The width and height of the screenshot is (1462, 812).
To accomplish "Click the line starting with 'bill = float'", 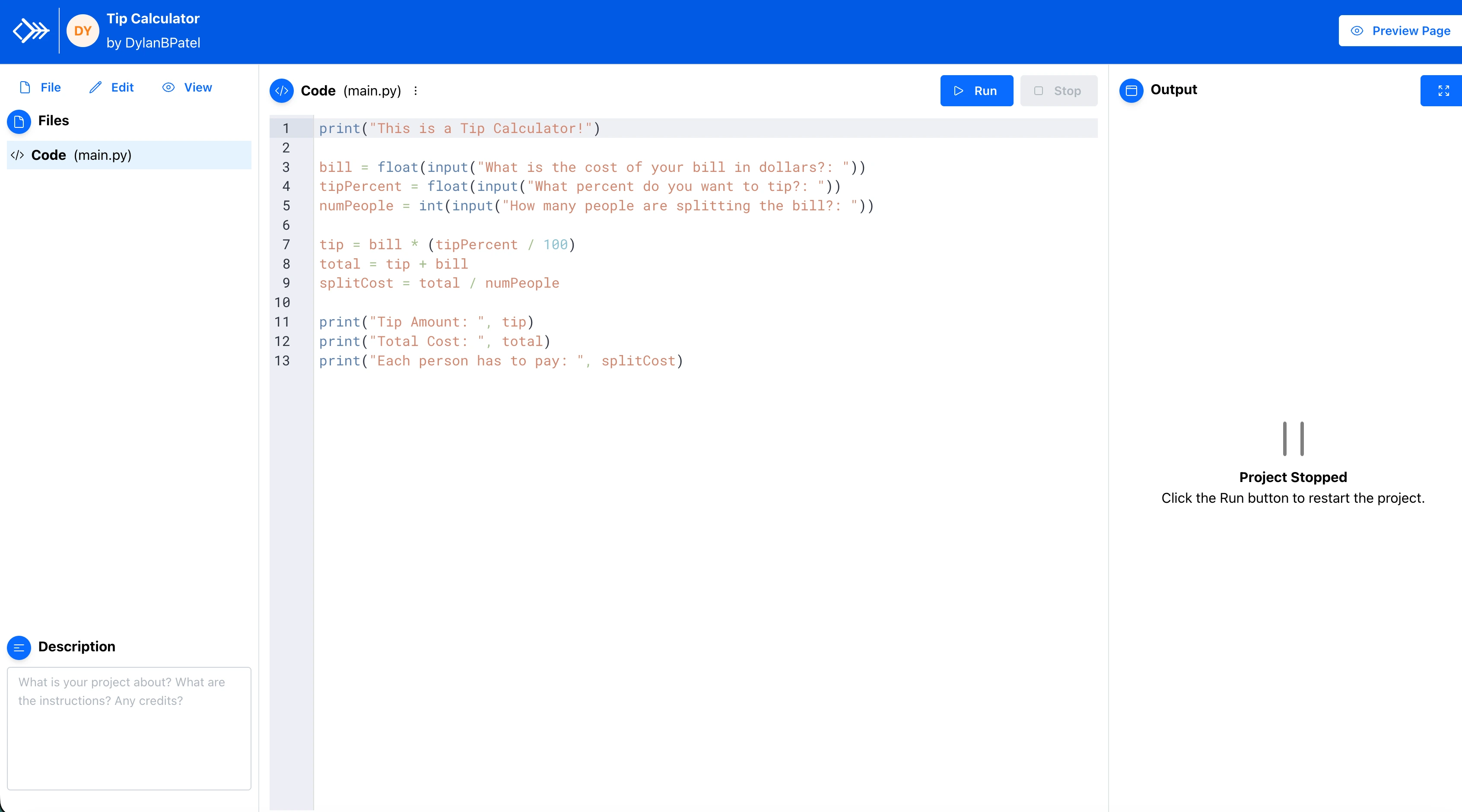I will point(592,168).
